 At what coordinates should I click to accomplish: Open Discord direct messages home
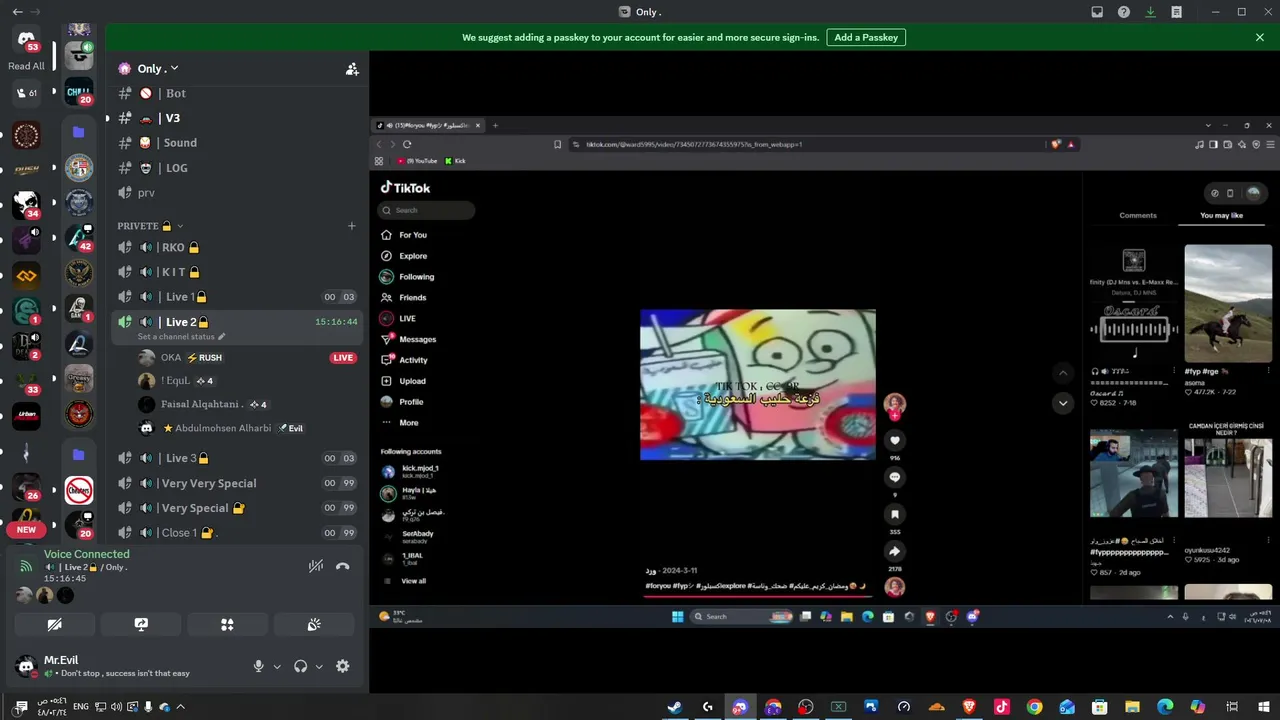pyautogui.click(x=27, y=39)
